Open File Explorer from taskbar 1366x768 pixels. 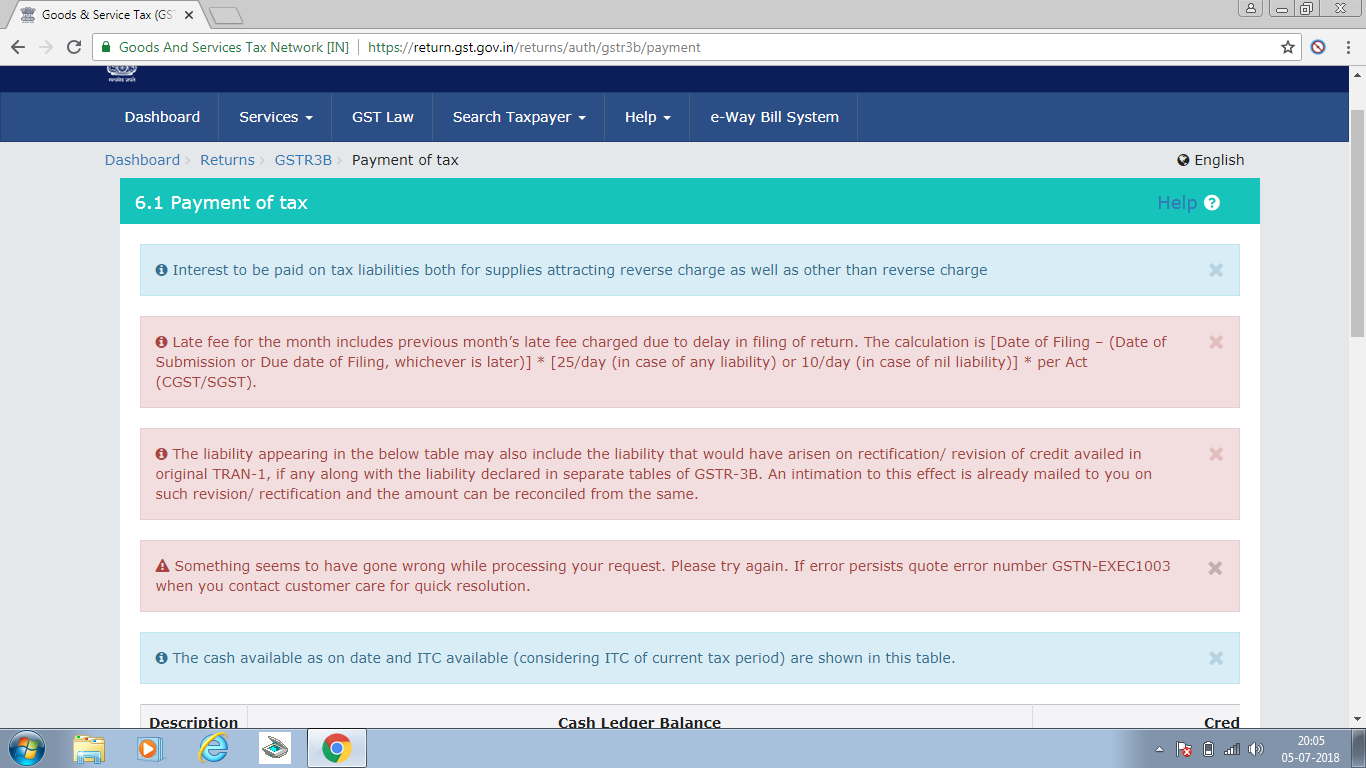[89, 748]
